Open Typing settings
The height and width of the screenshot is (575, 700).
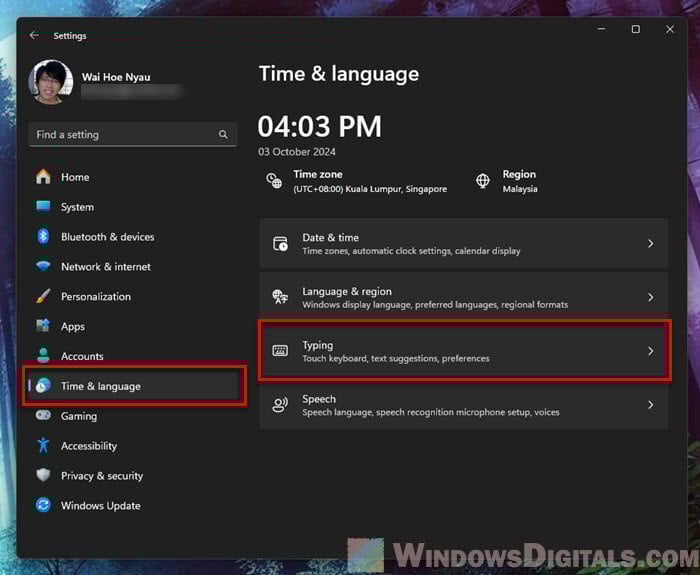[463, 351]
